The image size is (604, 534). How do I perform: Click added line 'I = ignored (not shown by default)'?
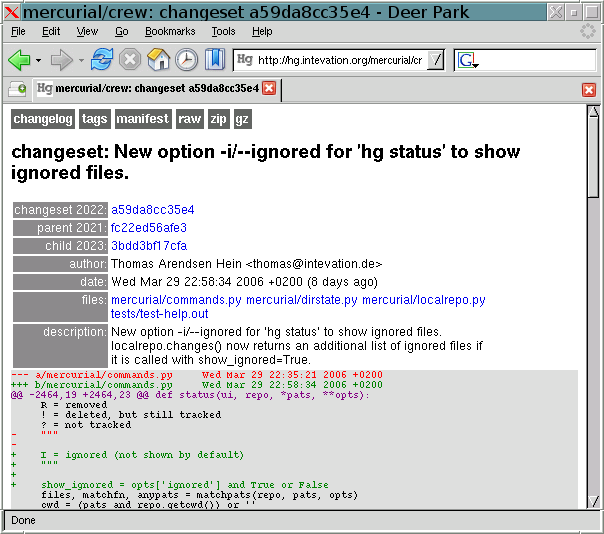click(143, 455)
